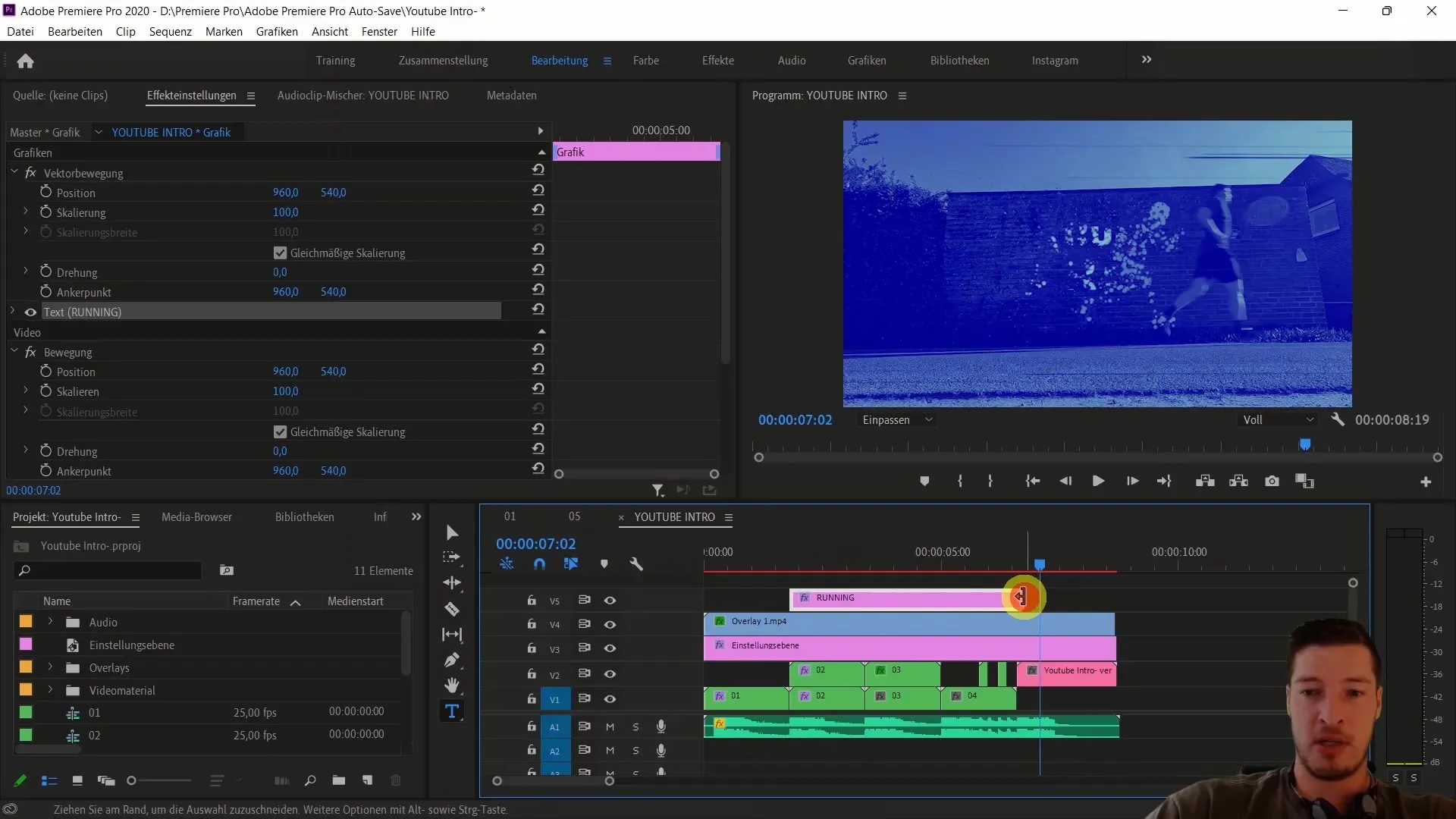The image size is (1456, 819).
Task: Step back one frame
Action: (x=1065, y=482)
